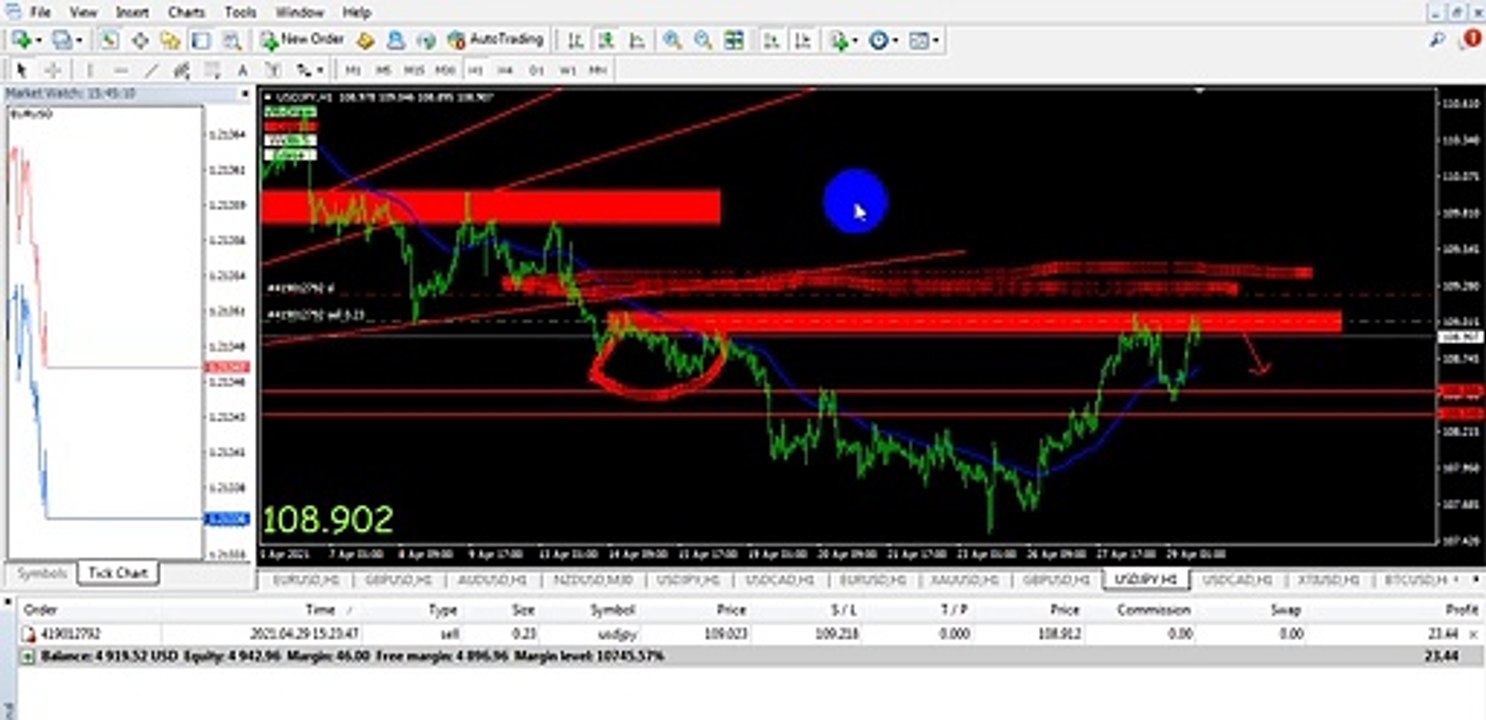Switch to the Tick Chart tab
Screen dimensions: 1486x720
pos(118,573)
